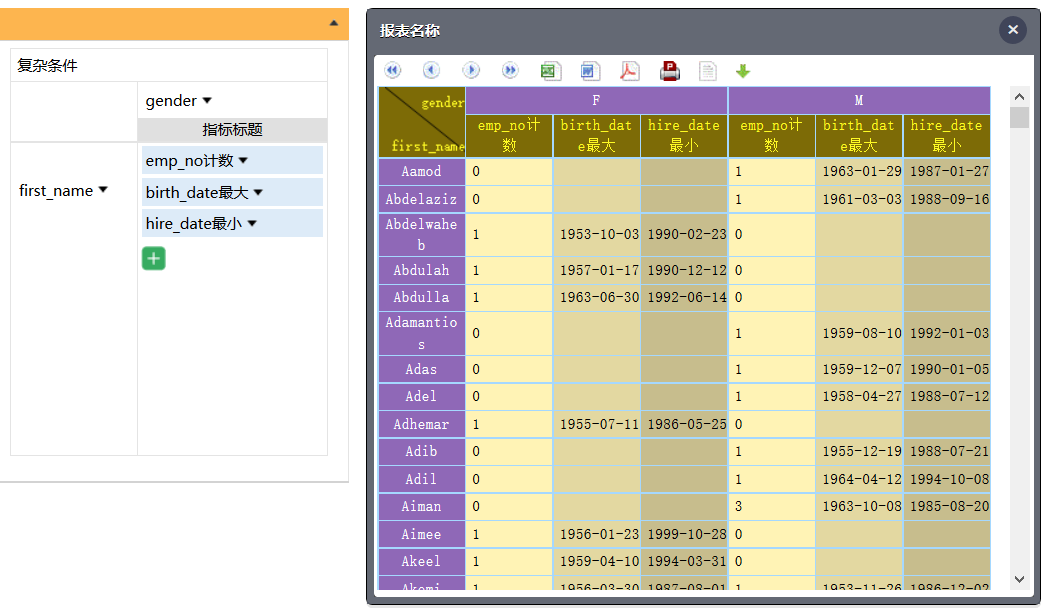The image size is (1049, 611).
Task: Go to the first report page
Action: pyautogui.click(x=393, y=71)
